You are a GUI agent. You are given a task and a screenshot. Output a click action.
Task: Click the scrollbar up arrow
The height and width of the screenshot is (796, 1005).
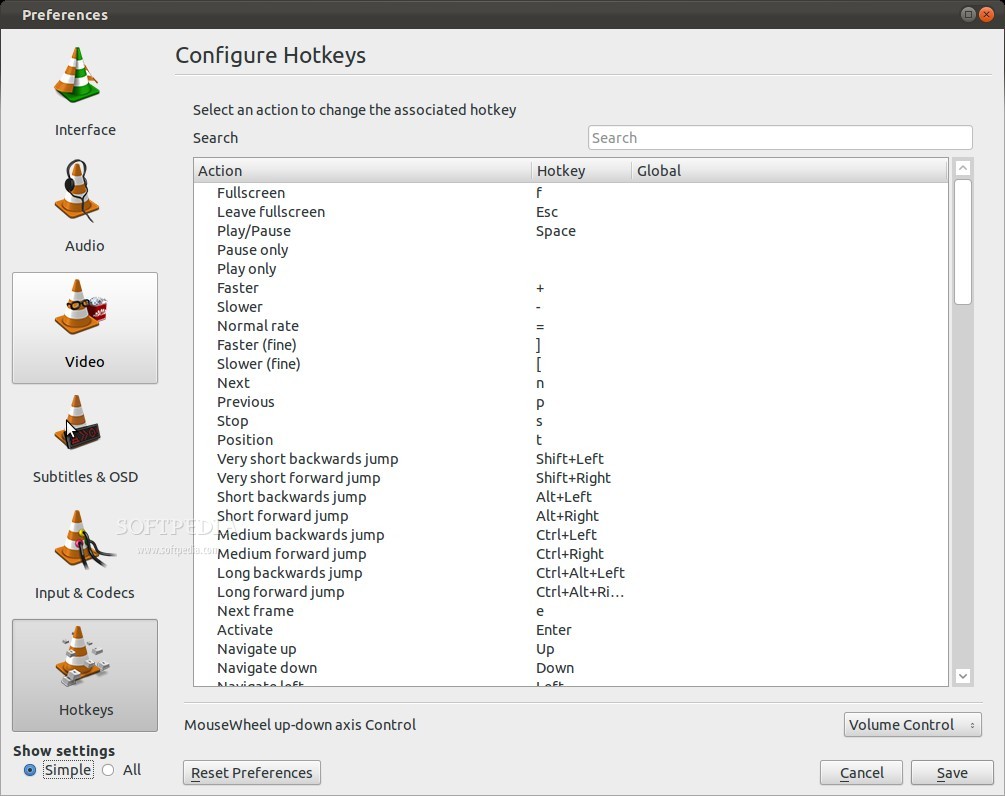tap(962, 169)
